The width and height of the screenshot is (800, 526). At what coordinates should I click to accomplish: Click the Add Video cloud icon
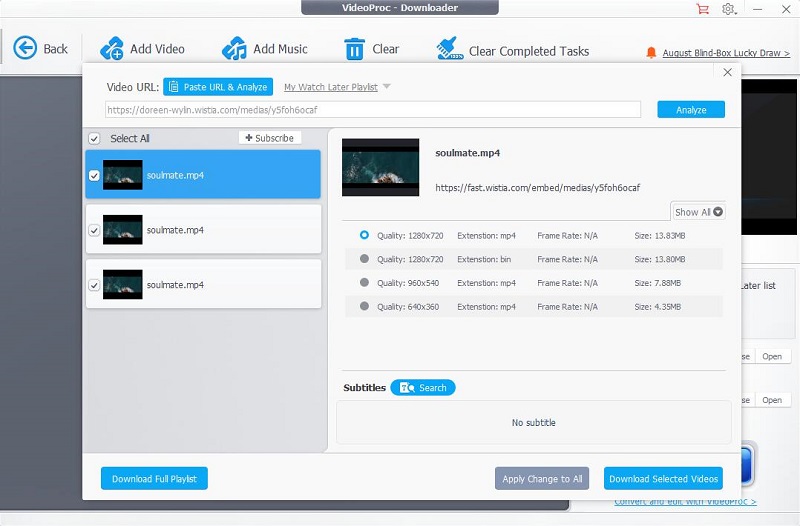point(111,48)
